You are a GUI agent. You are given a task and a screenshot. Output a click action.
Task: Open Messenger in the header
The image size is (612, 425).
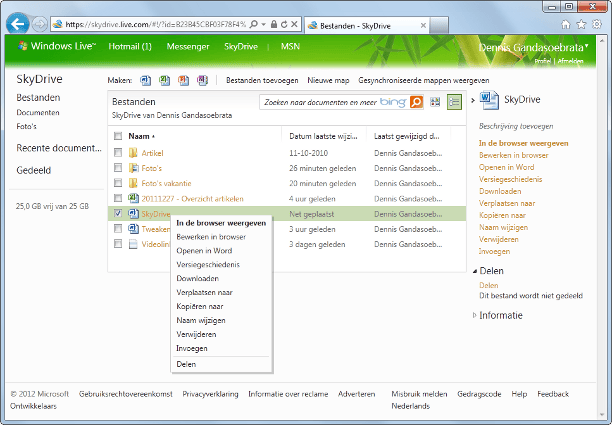coord(188,46)
